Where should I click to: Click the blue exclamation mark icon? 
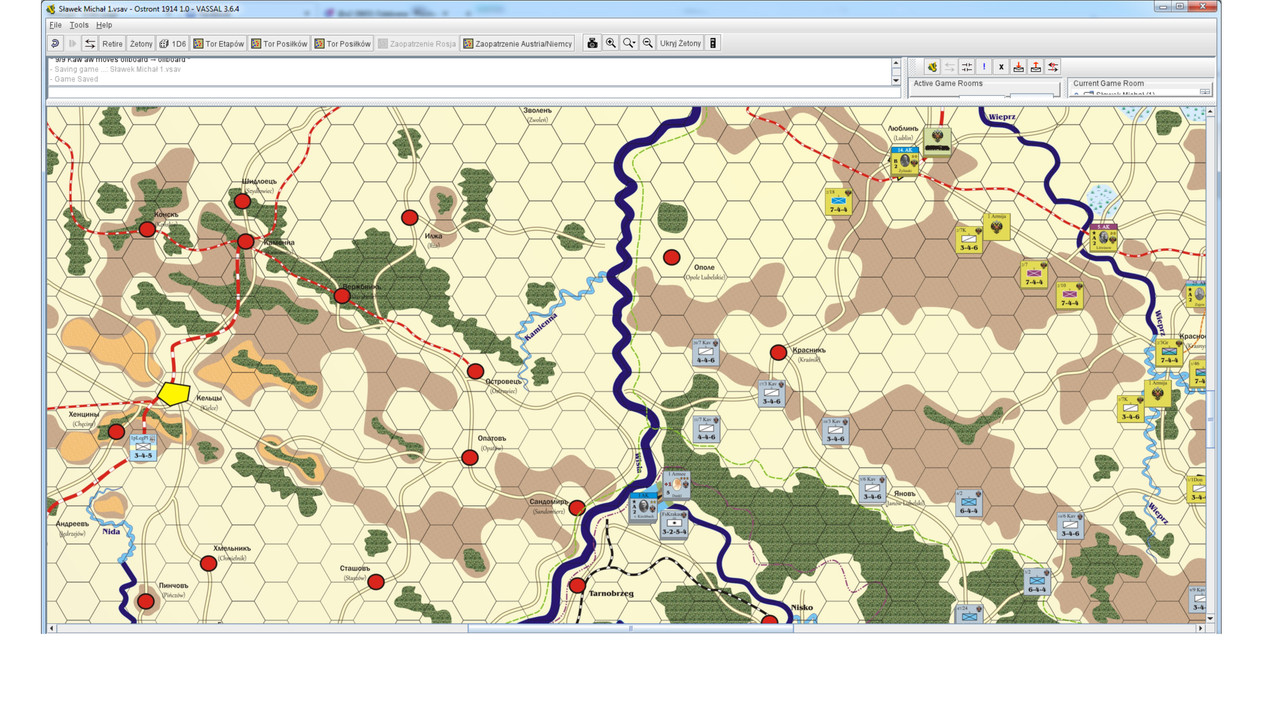click(984, 67)
